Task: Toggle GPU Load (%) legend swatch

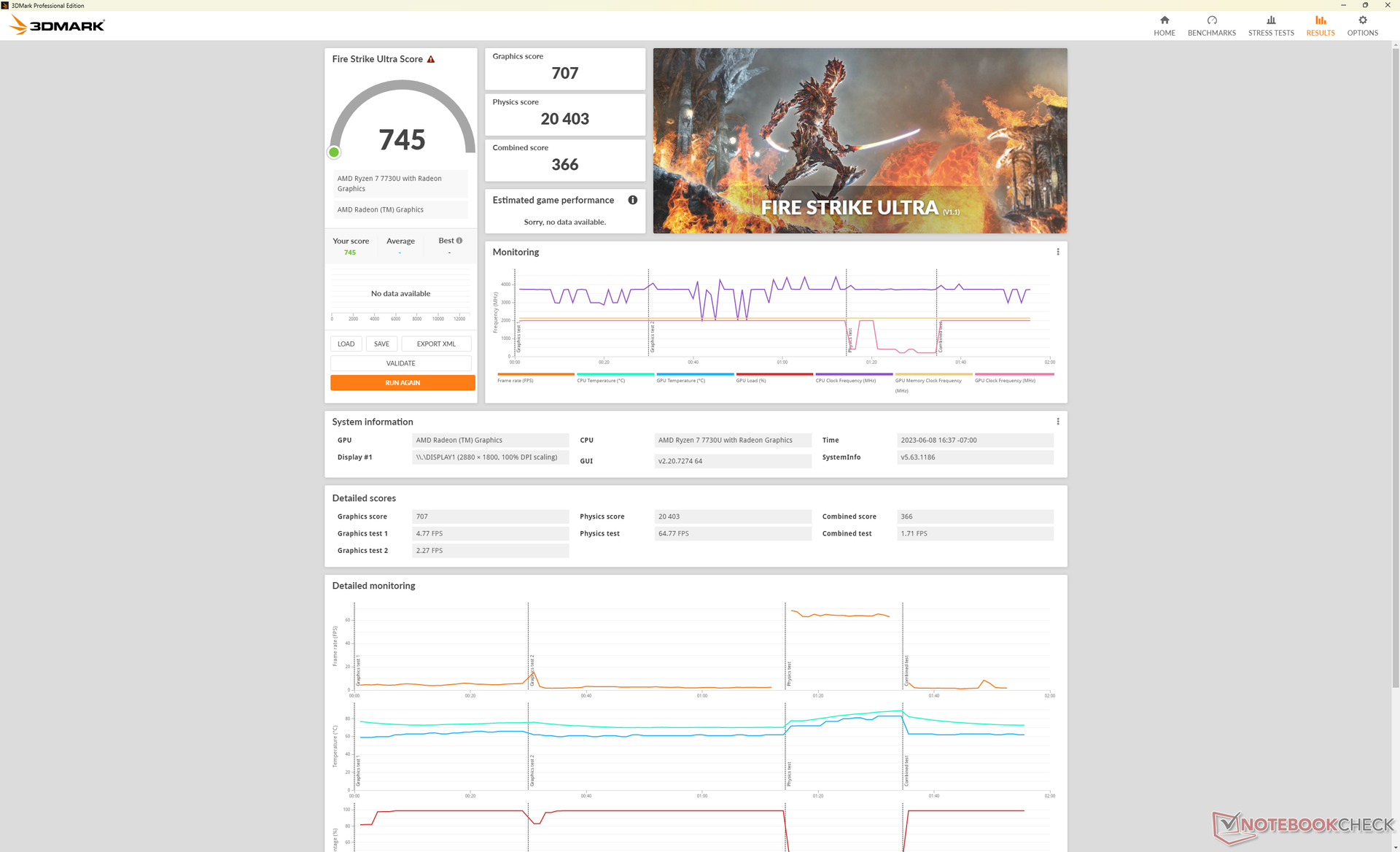Action: pyautogui.click(x=774, y=374)
